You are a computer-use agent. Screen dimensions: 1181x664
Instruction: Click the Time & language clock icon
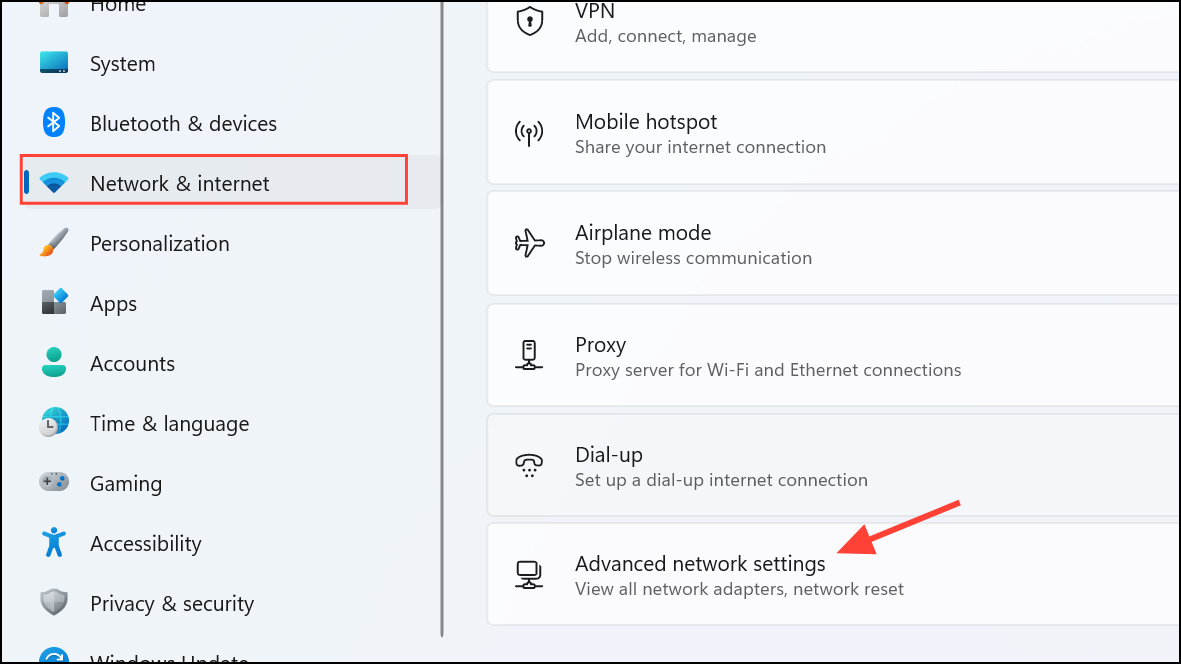pyautogui.click(x=53, y=423)
